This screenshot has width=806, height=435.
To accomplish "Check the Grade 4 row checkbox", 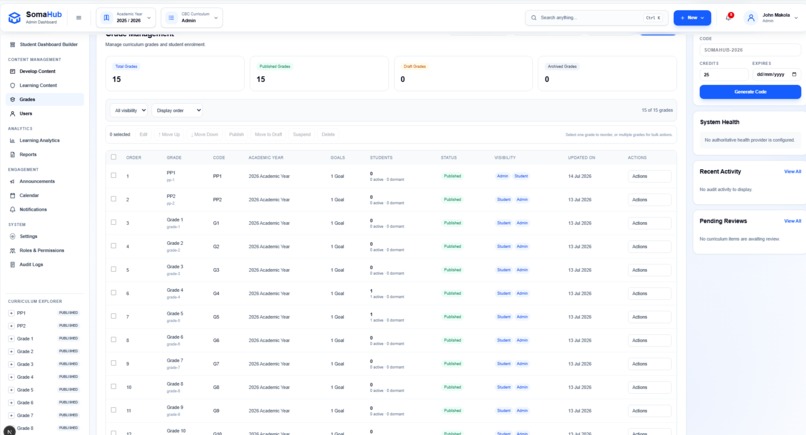I will click(x=114, y=293).
